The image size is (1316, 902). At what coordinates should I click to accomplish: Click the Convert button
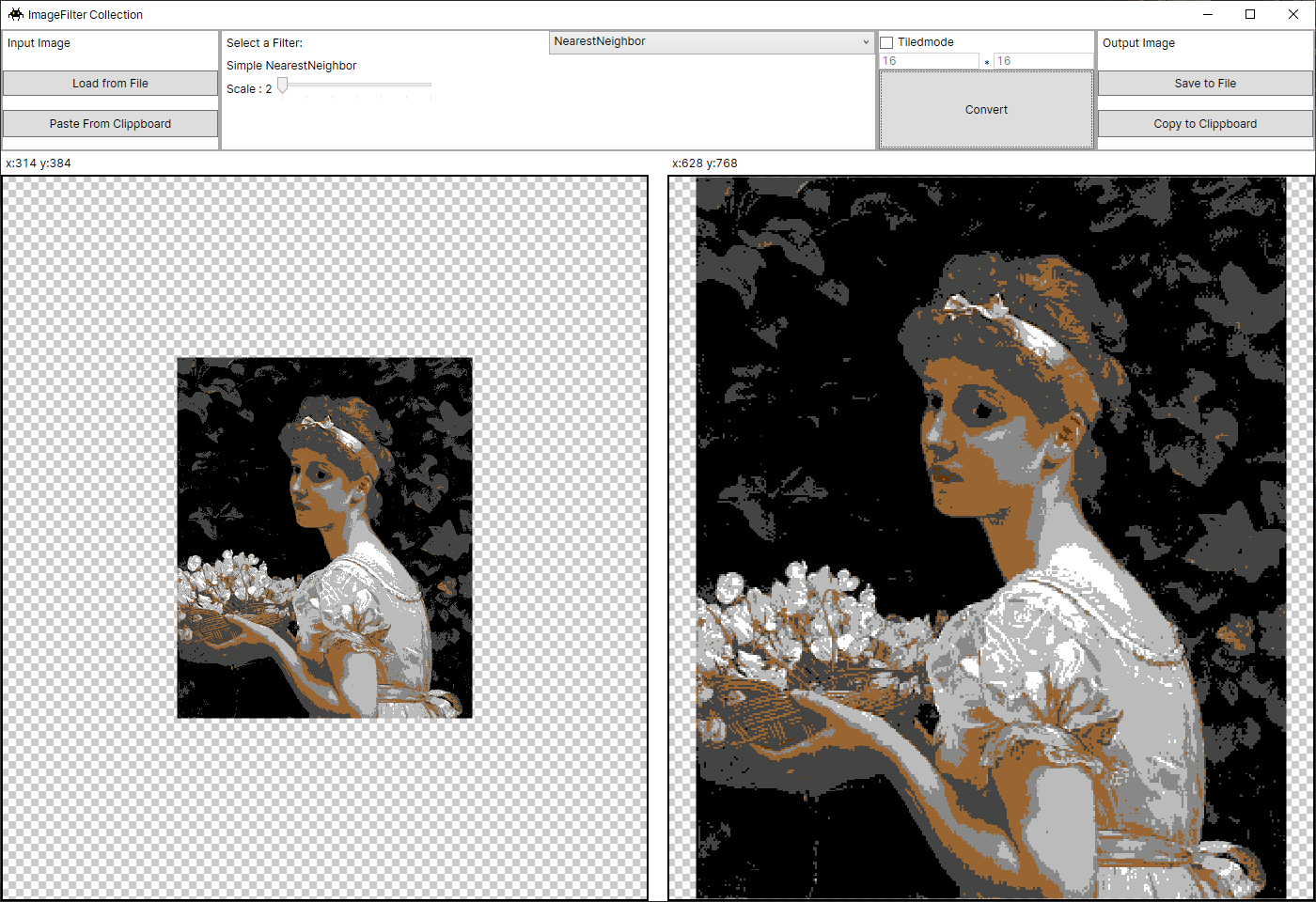(986, 109)
